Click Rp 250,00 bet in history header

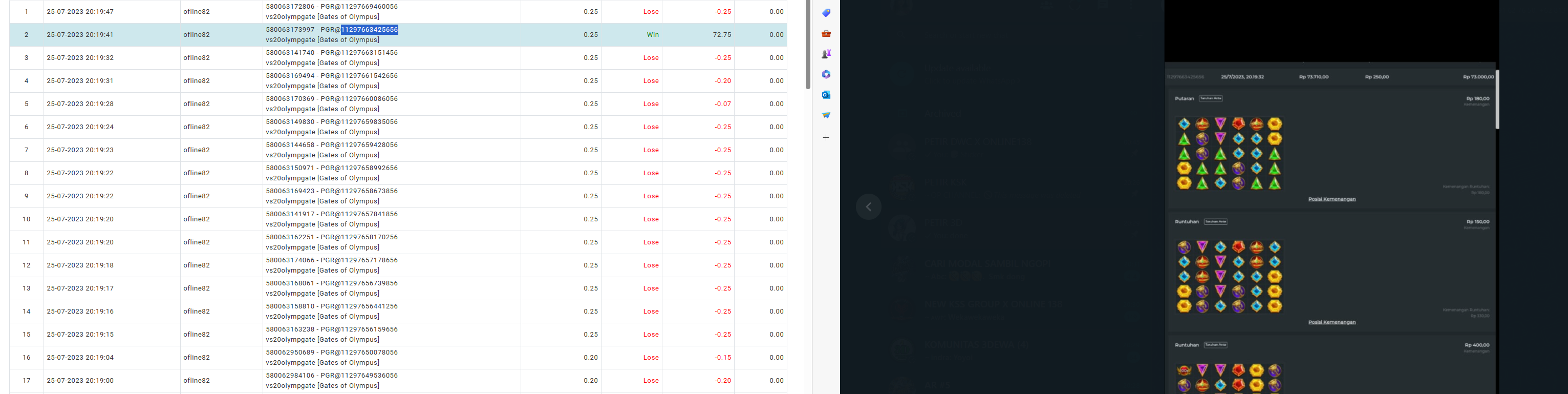(1377, 77)
